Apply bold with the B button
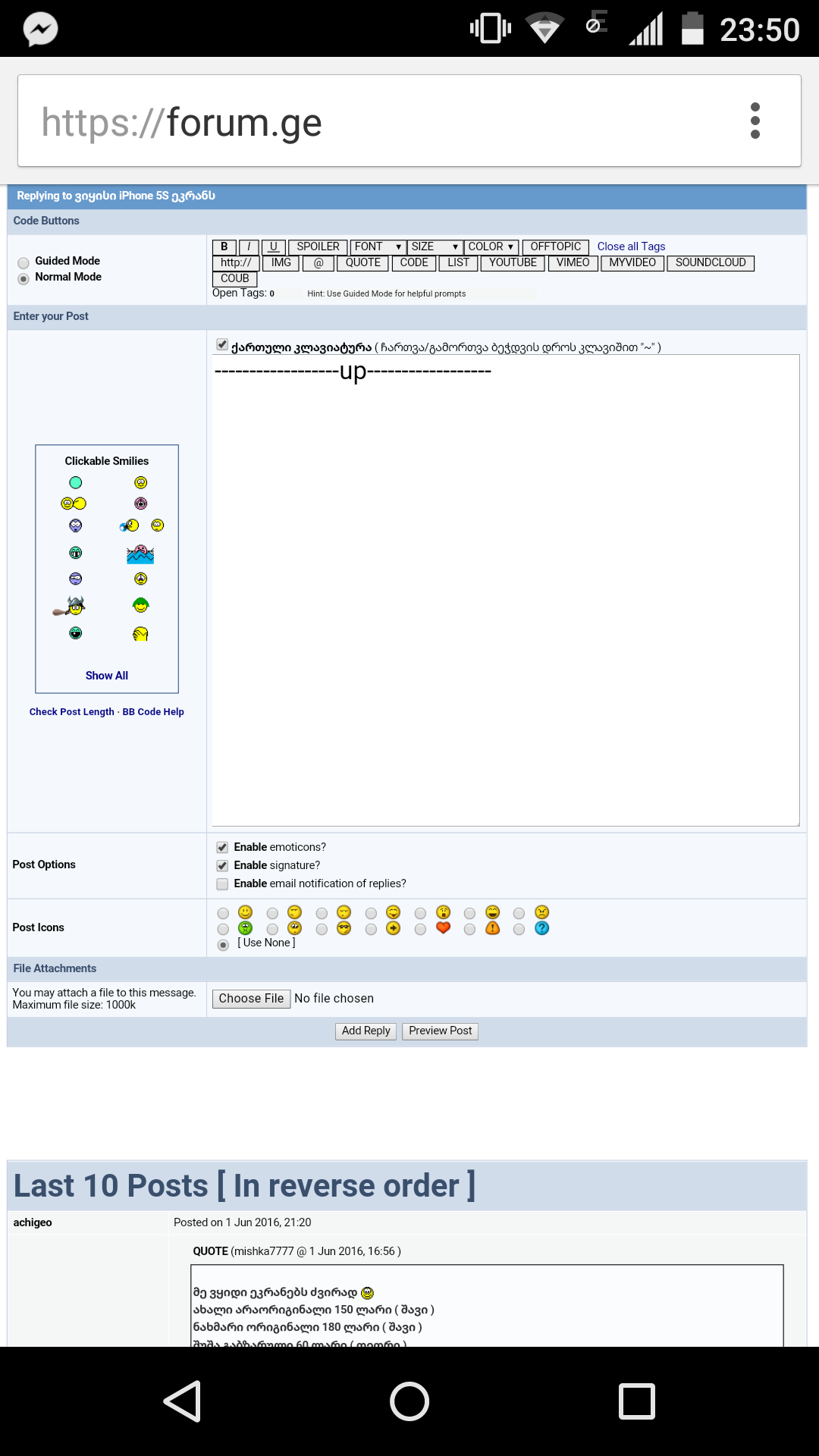 point(224,247)
